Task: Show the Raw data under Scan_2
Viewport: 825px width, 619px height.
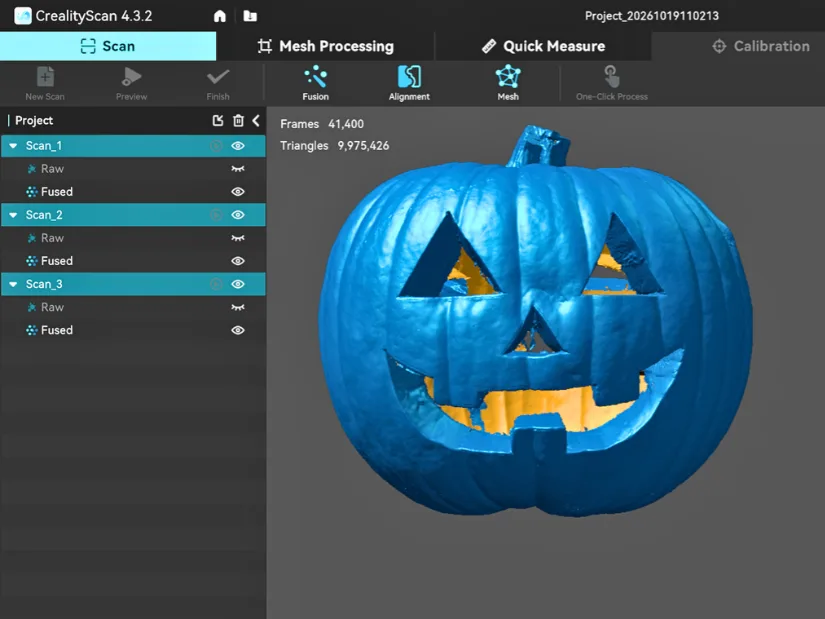Action: [238, 238]
